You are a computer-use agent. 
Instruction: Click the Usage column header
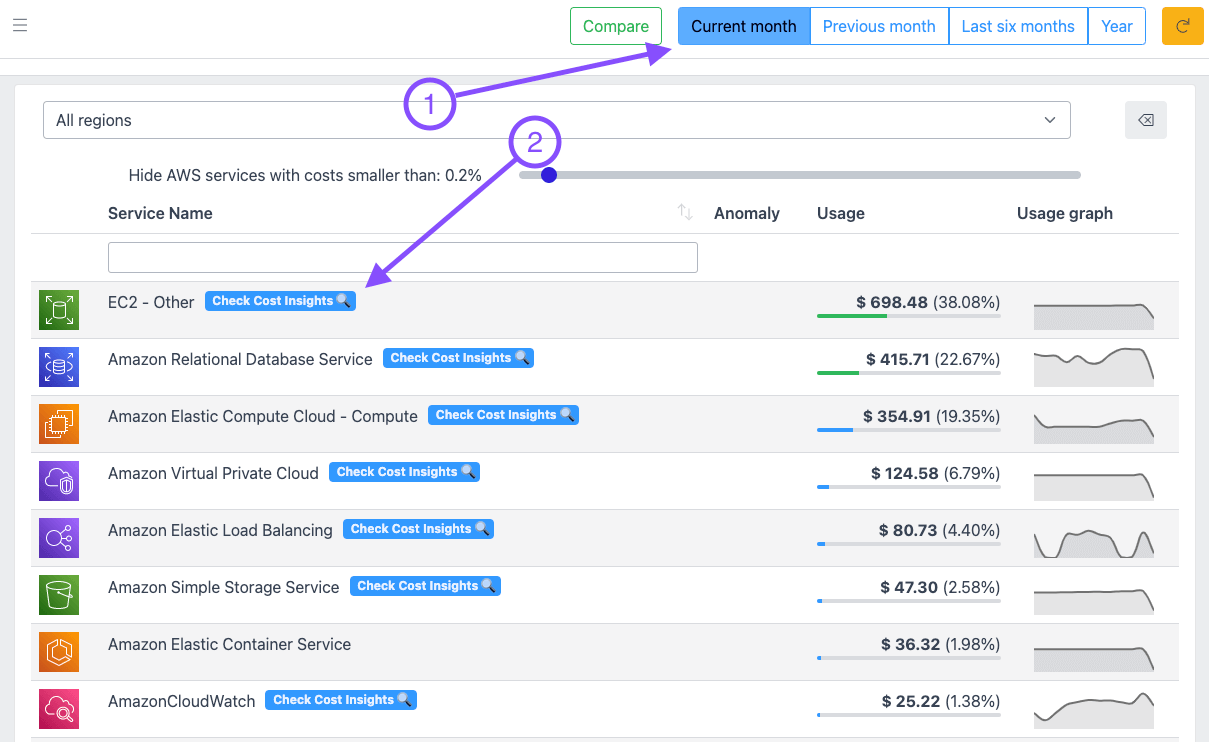click(x=841, y=213)
